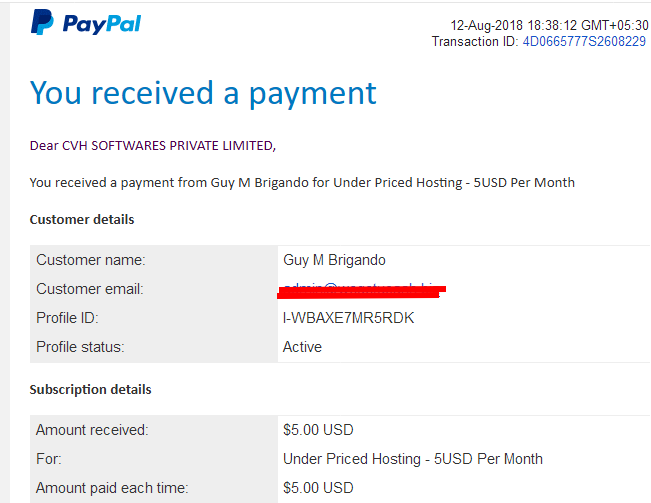Open the transaction ID 4D0665777S2608229 link
The height and width of the screenshot is (503, 651).
point(584,42)
